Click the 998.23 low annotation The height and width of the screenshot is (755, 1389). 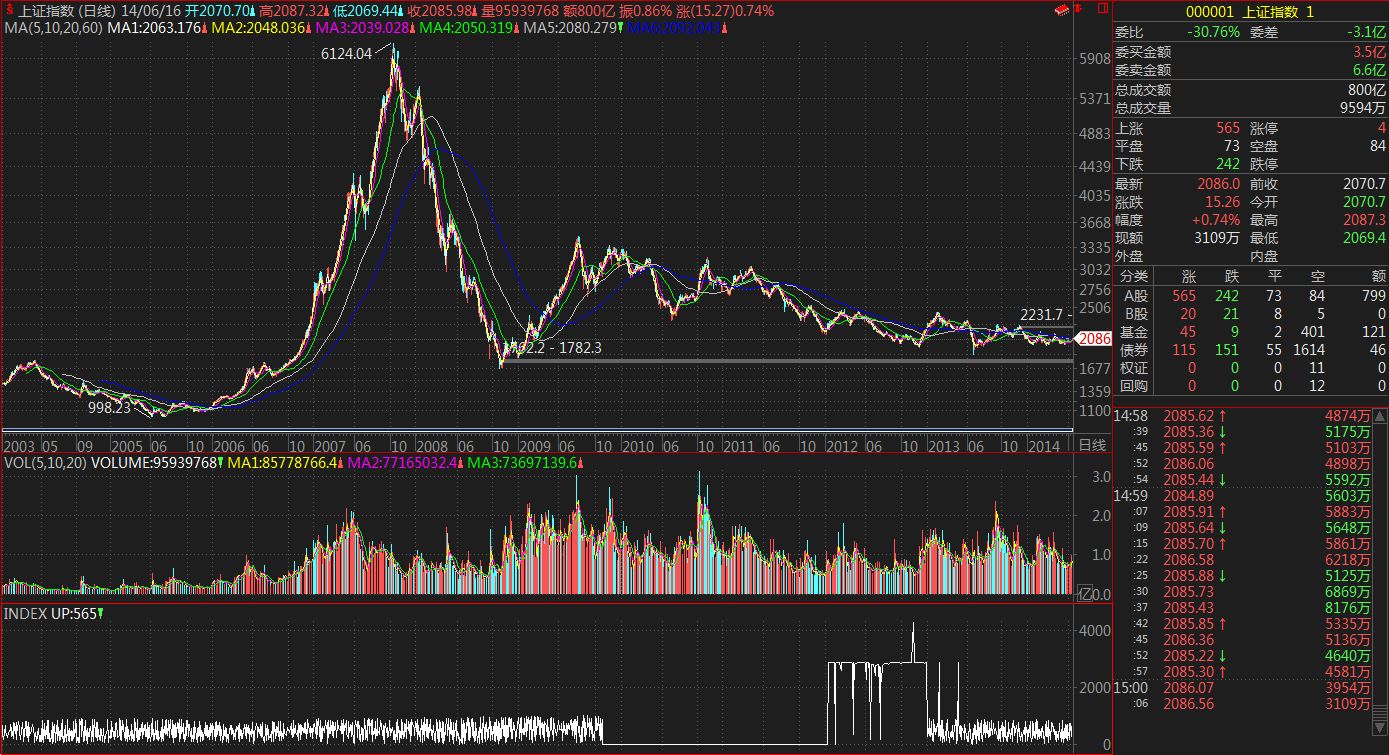point(109,408)
